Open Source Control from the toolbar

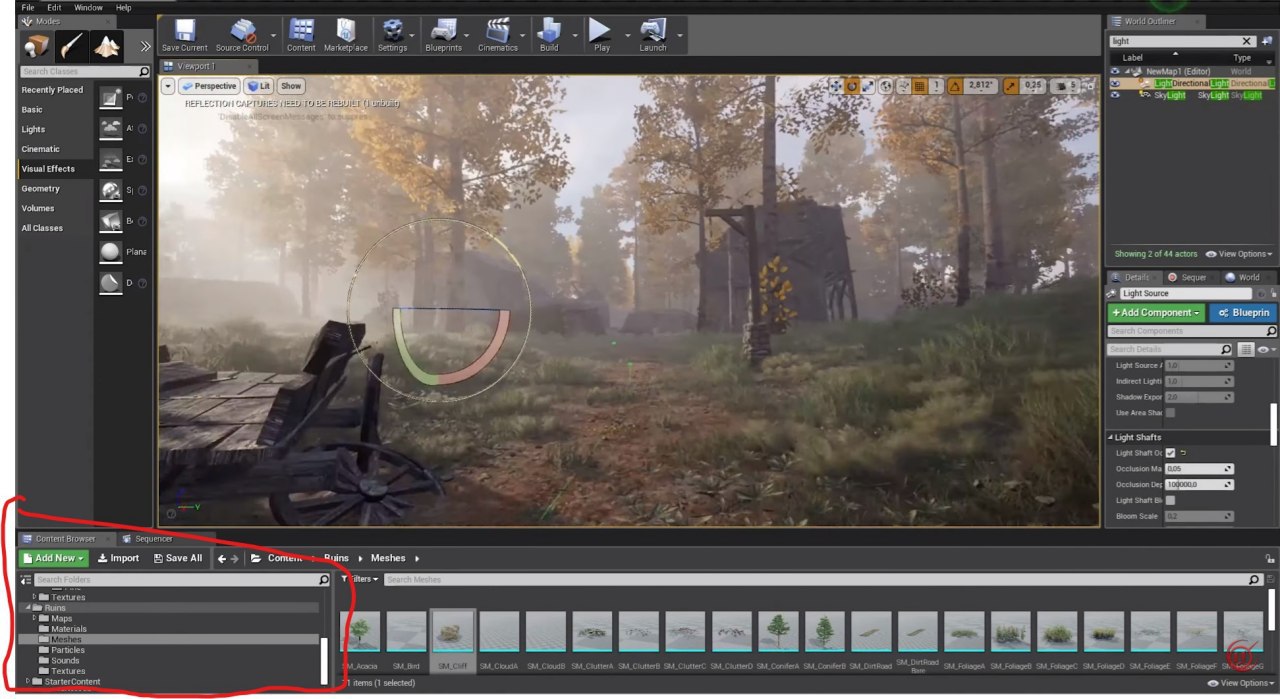[x=242, y=35]
